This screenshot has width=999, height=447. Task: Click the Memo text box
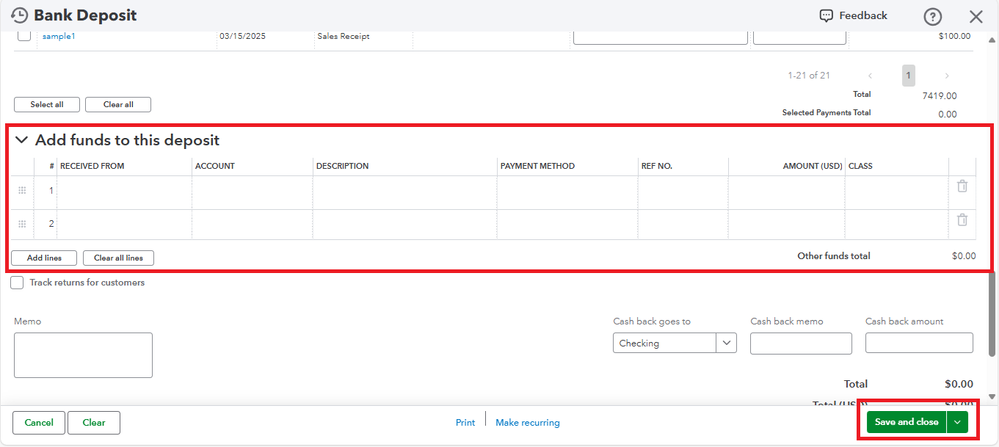(x=83, y=355)
